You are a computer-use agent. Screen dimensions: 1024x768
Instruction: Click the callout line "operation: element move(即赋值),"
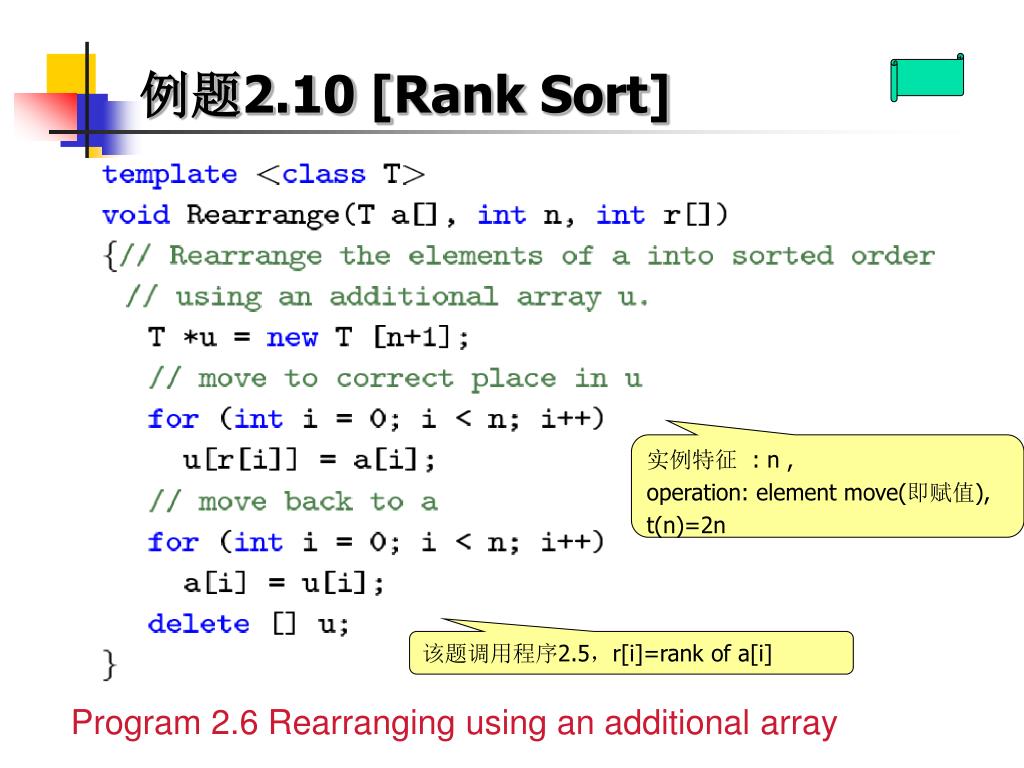(818, 493)
